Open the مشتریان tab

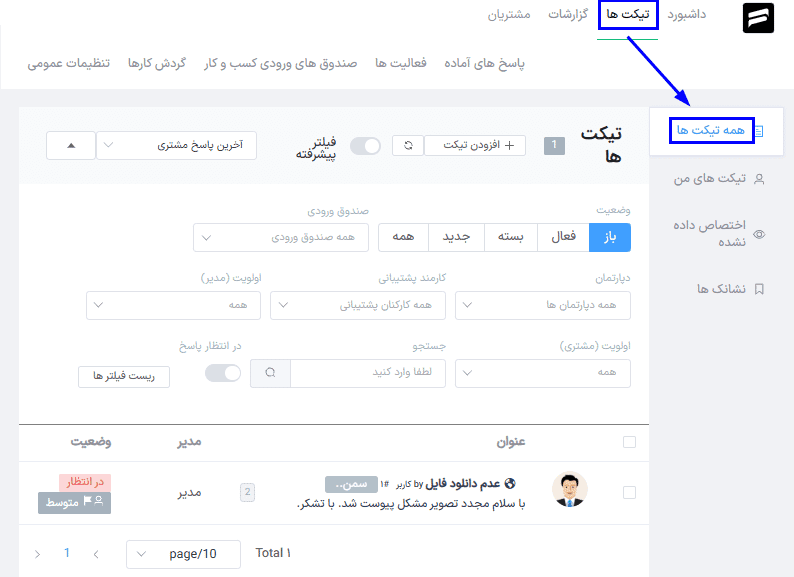pyautogui.click(x=509, y=15)
